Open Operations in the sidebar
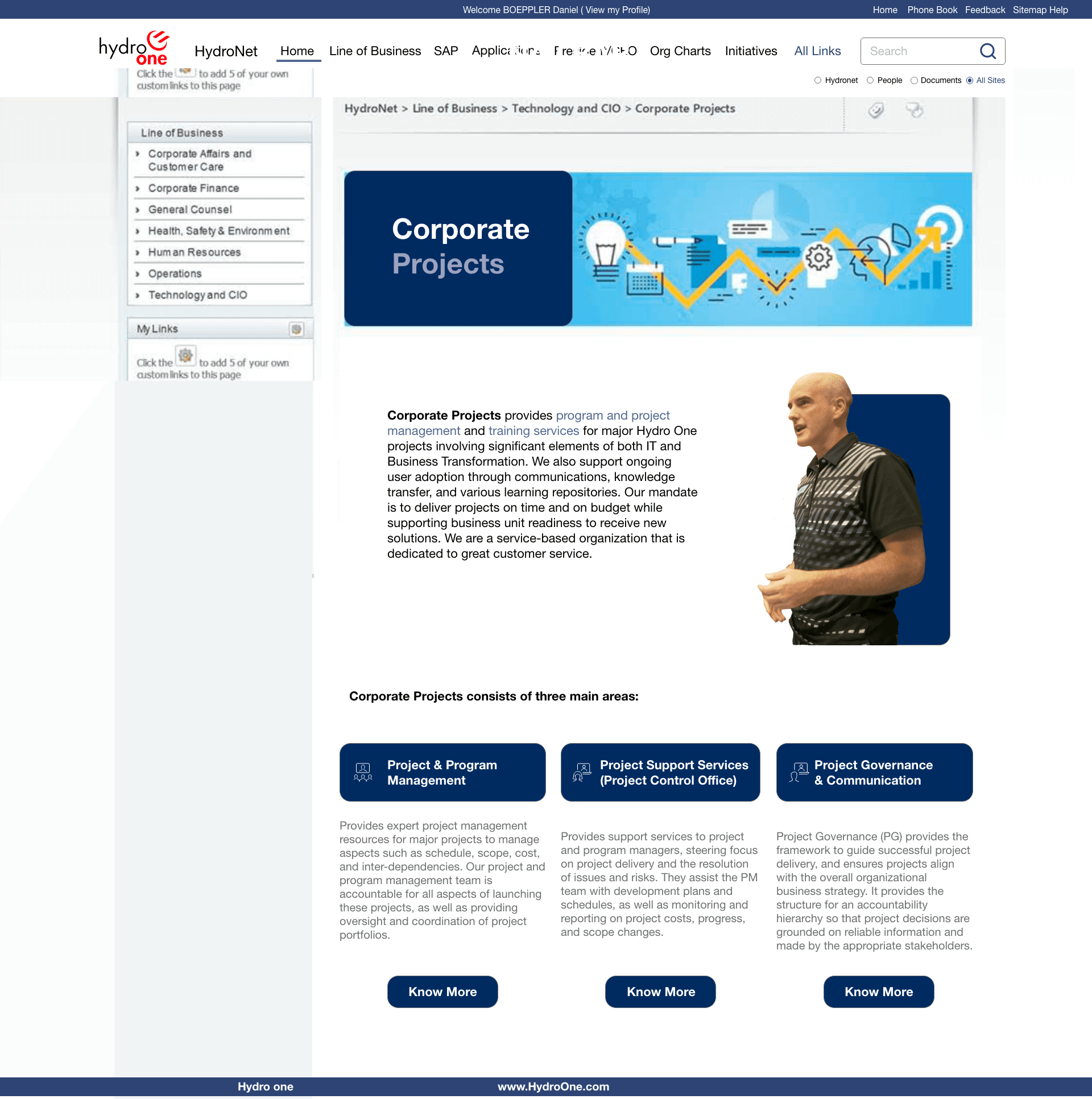The width and height of the screenshot is (1092, 1099). coord(175,273)
